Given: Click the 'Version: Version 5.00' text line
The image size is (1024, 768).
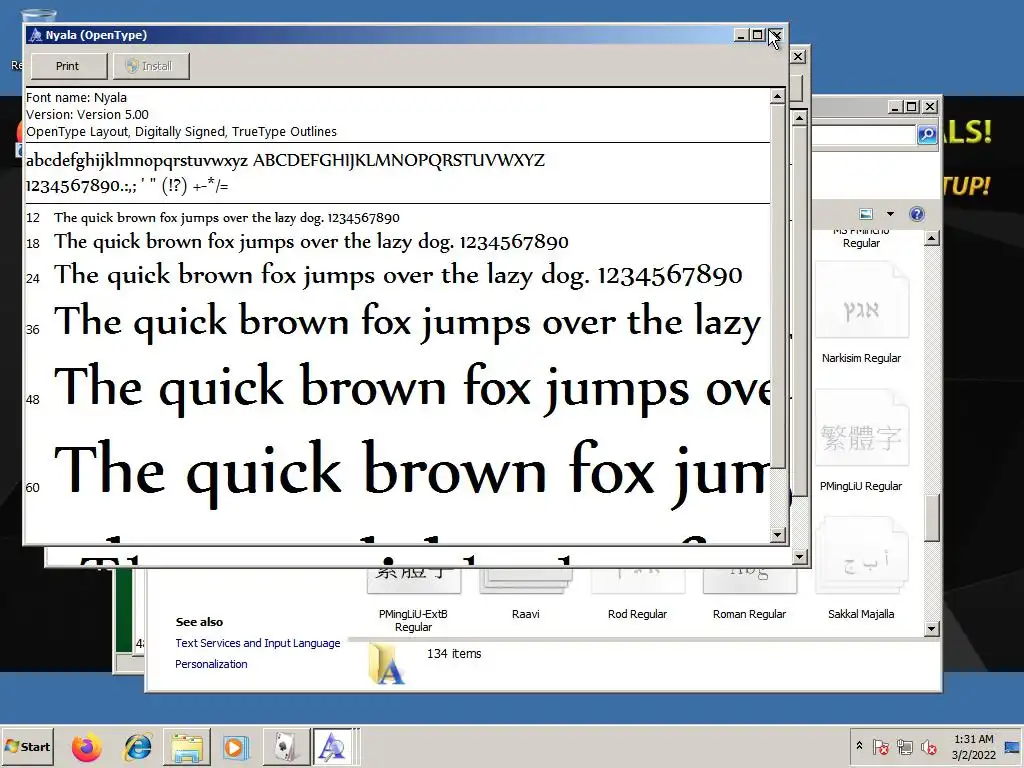Looking at the screenshot, I should (x=88, y=115).
